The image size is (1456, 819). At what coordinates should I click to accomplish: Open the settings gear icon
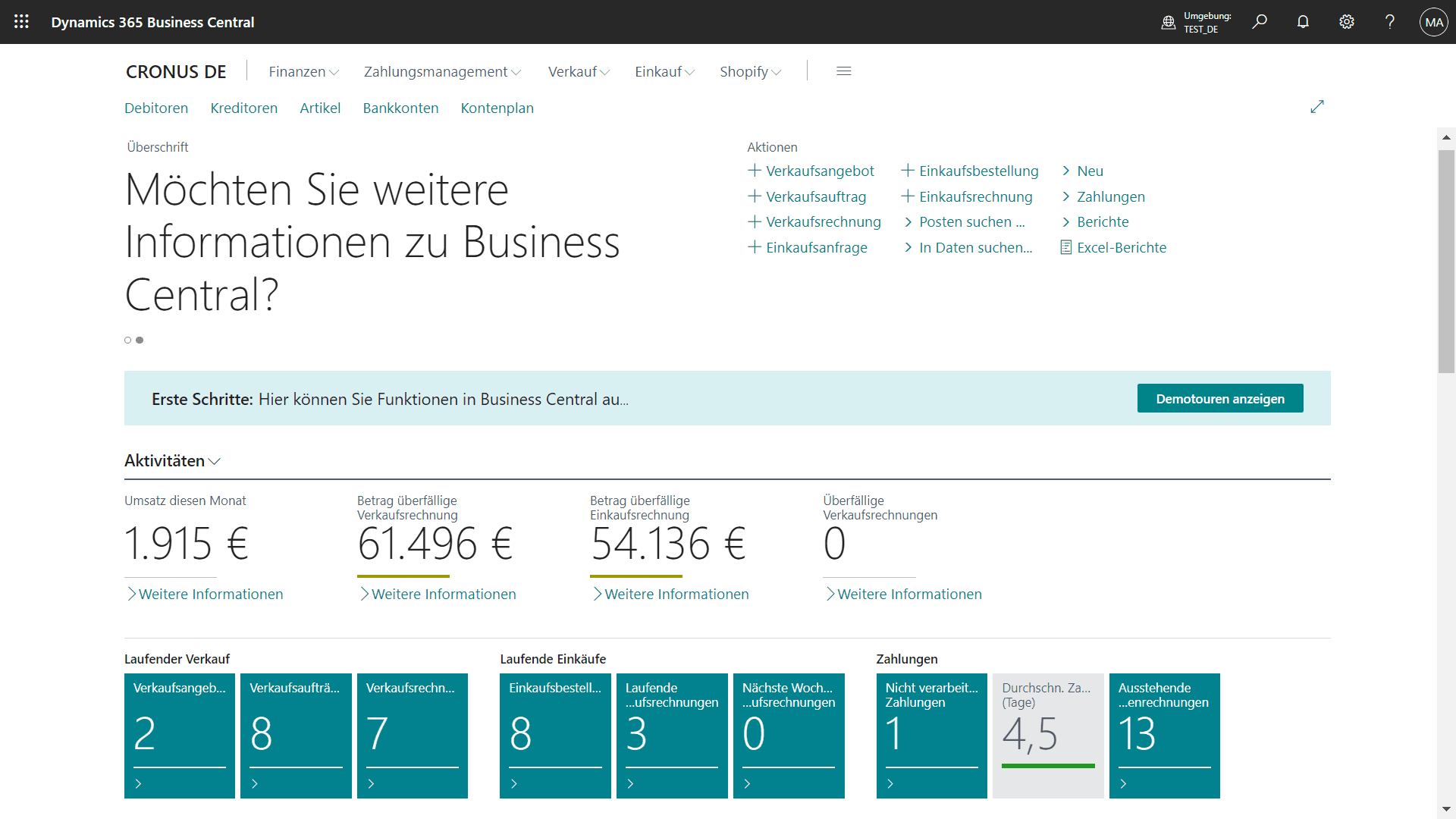click(1347, 22)
